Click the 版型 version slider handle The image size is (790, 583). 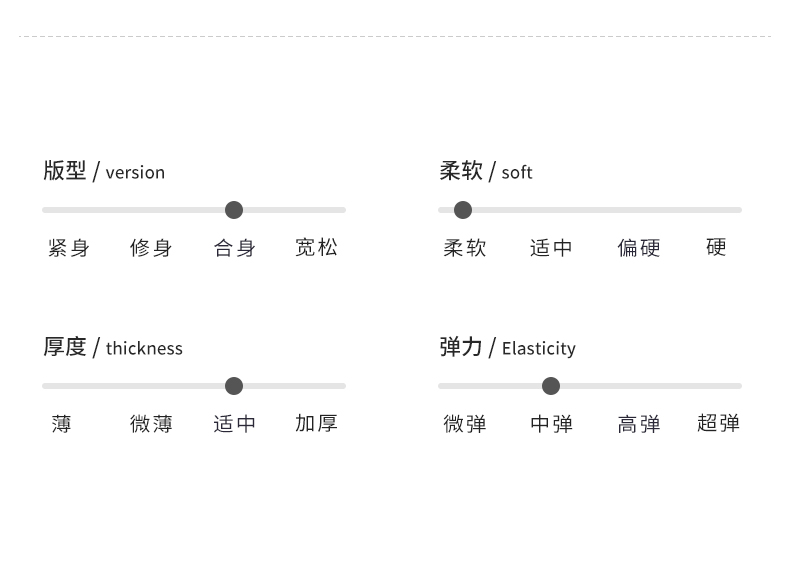pos(234,210)
